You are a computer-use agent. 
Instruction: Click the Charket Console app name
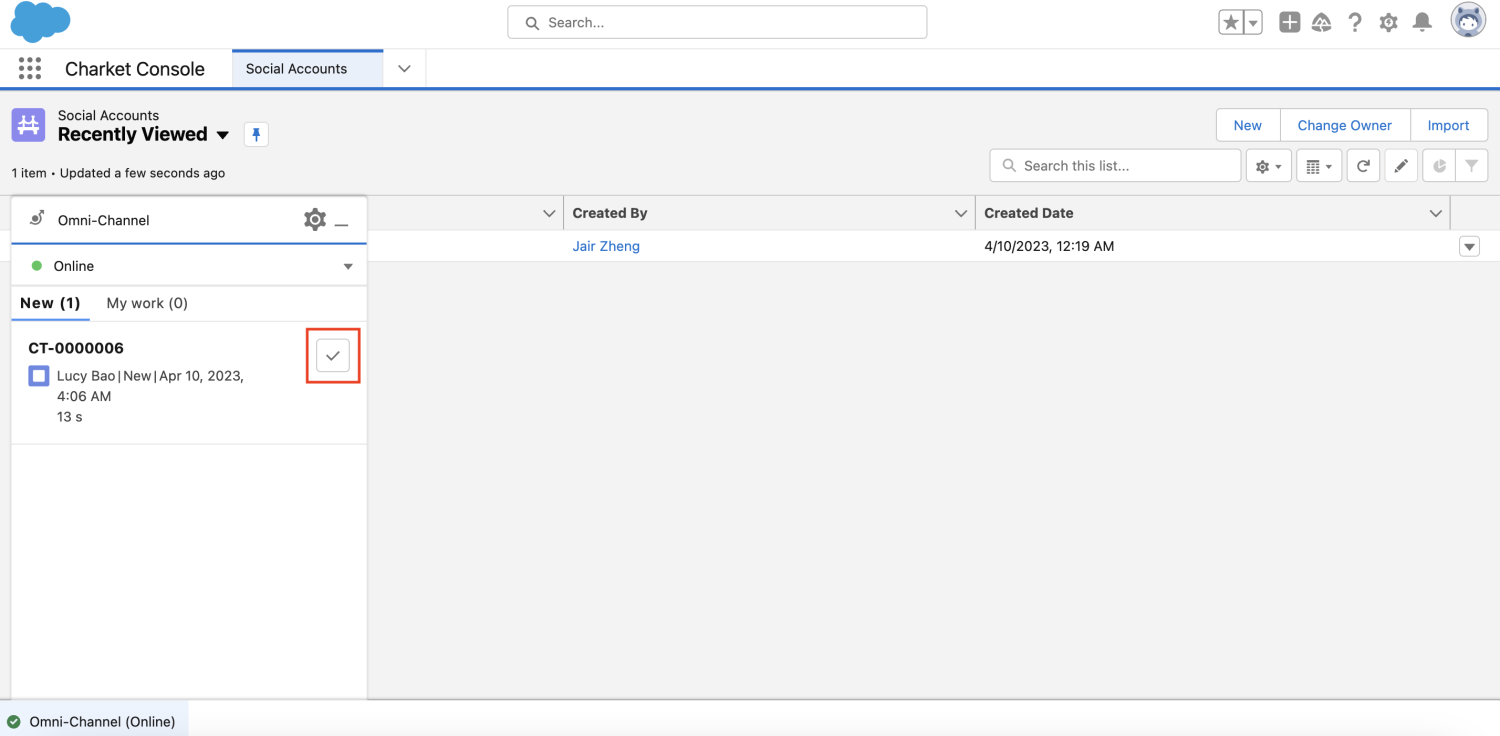pyautogui.click(x=135, y=69)
